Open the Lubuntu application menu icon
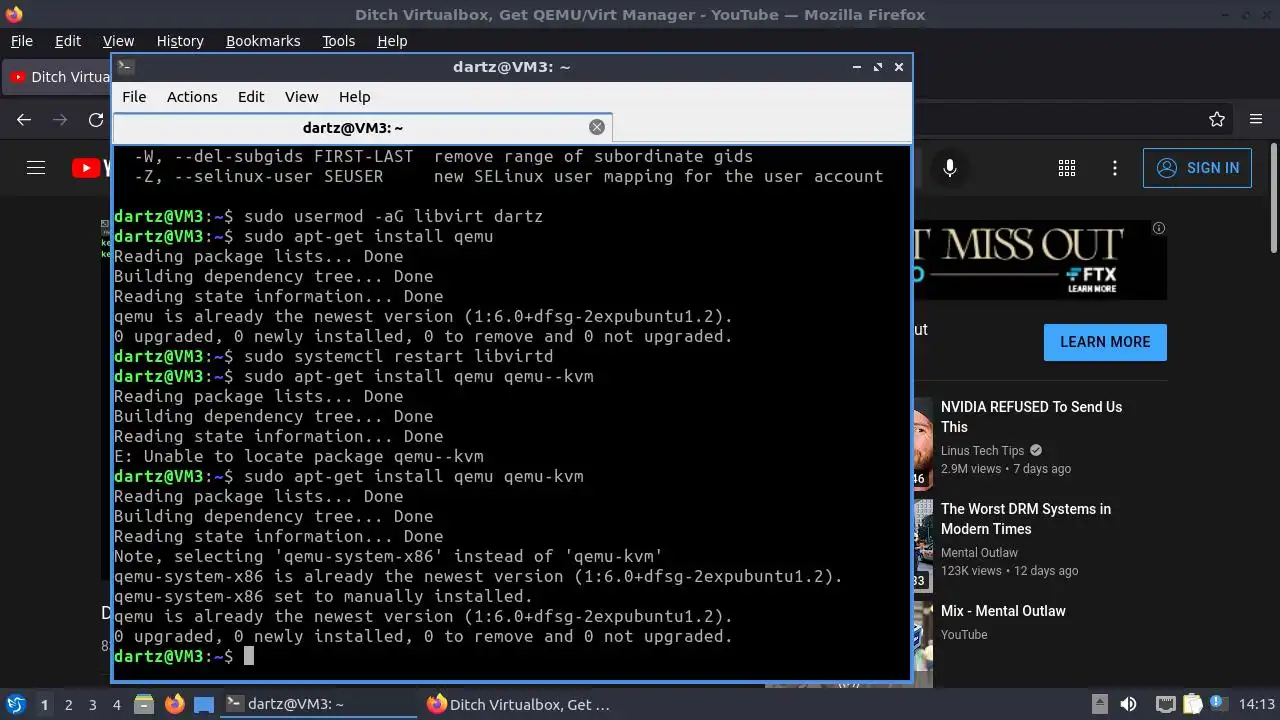This screenshot has width=1280, height=720. click(14, 704)
